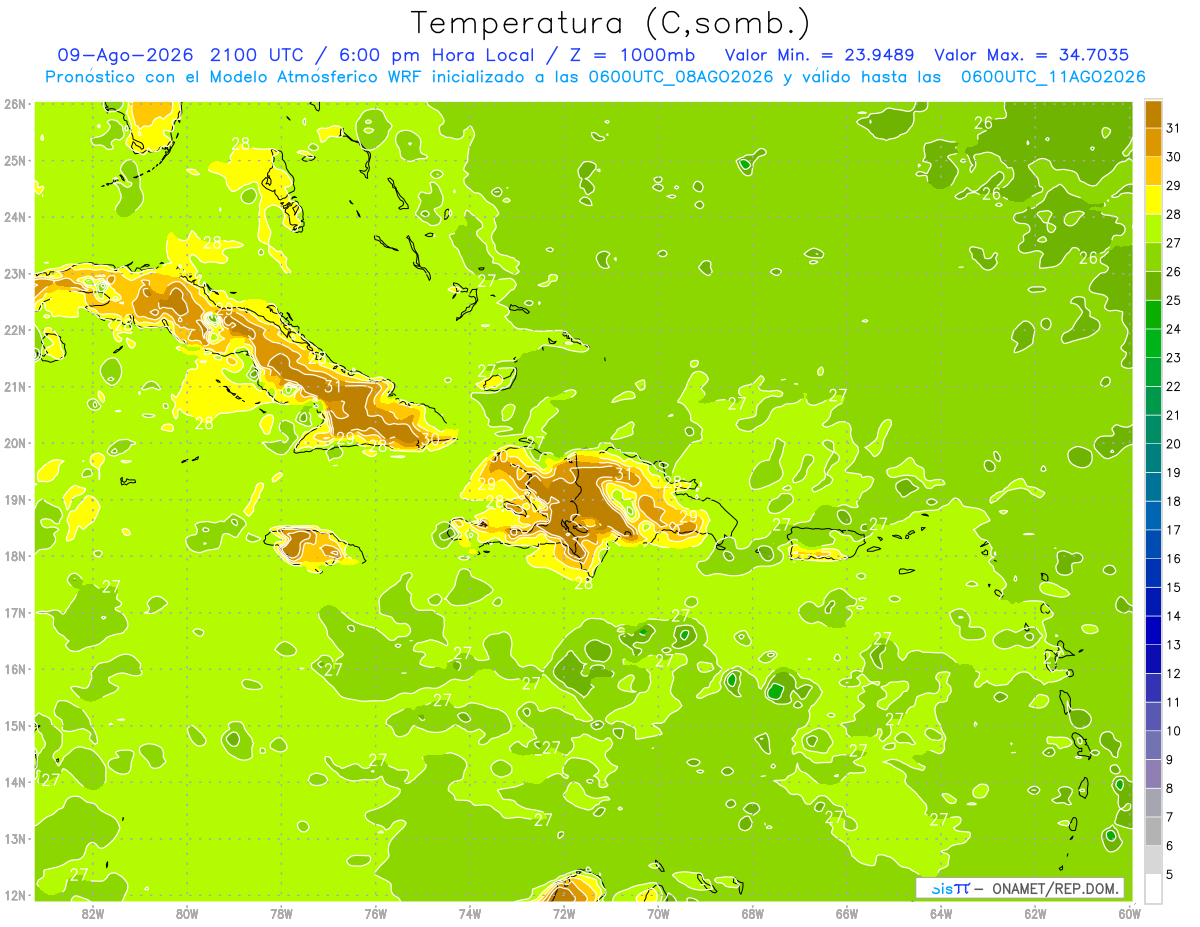The width and height of the screenshot is (1200, 927).
Task: Click legend value "12" on the color bar
Action: click(x=1173, y=673)
